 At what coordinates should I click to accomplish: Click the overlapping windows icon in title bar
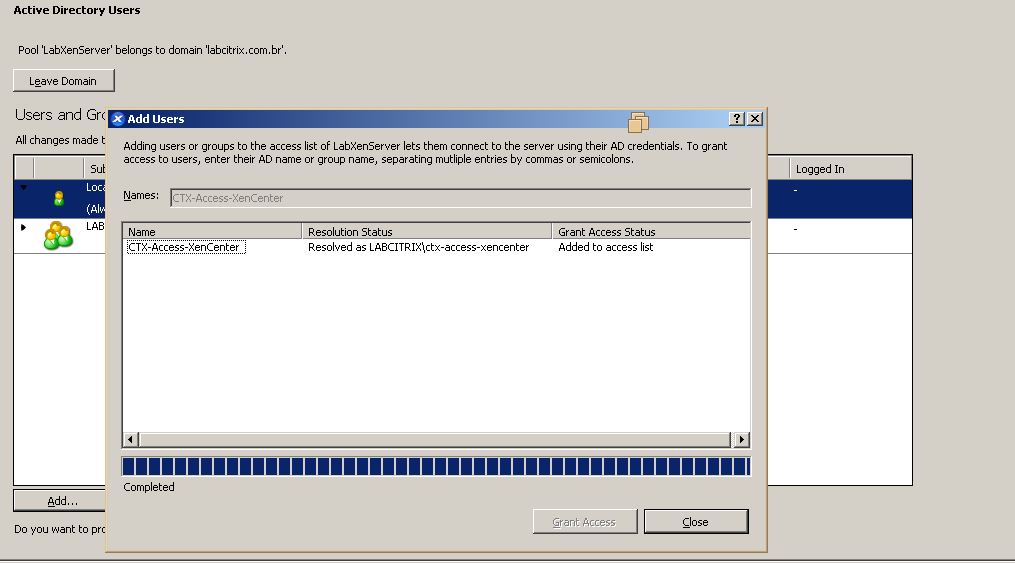tap(638, 122)
